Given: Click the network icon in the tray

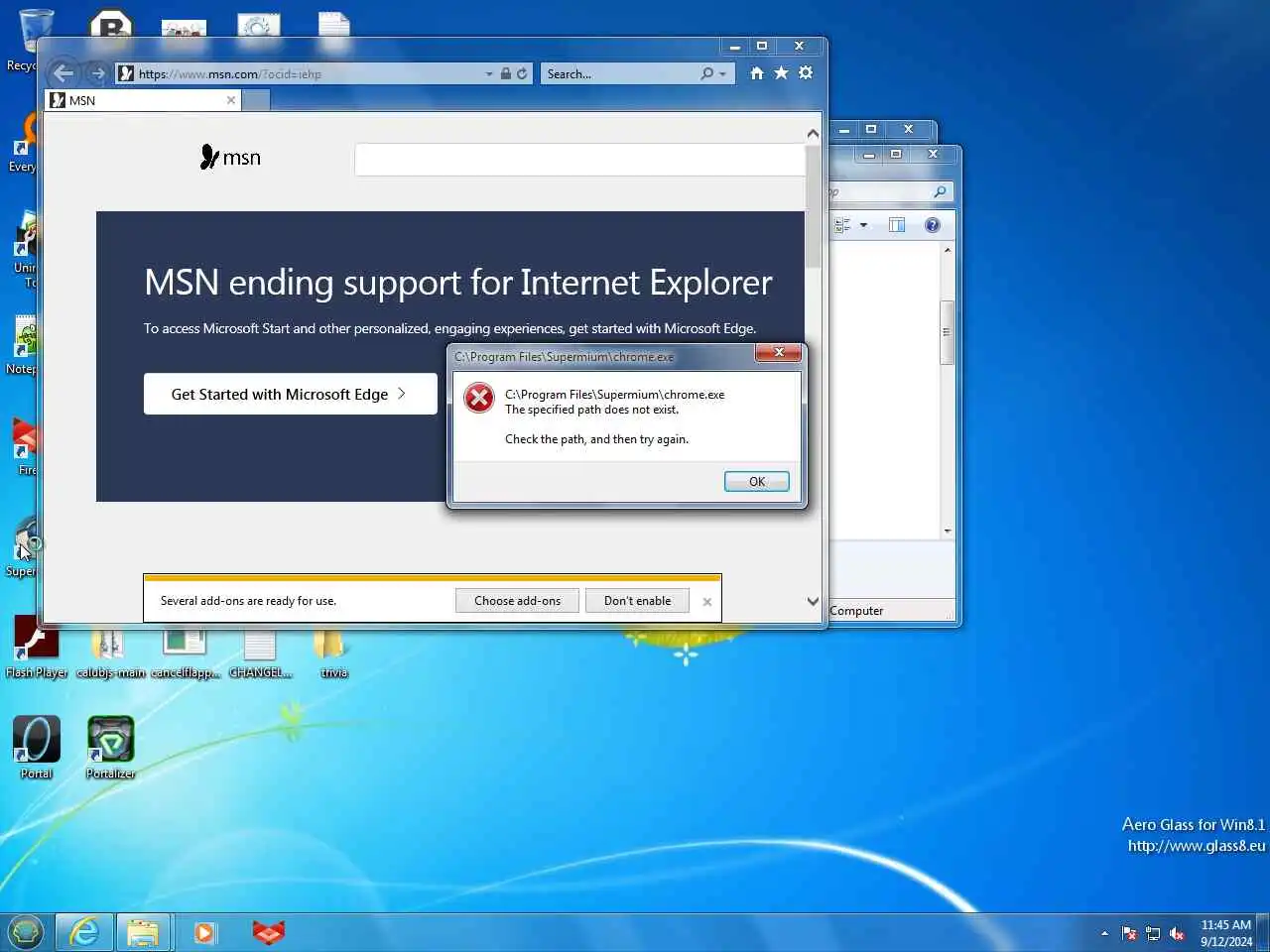Looking at the screenshot, I should click(1153, 933).
